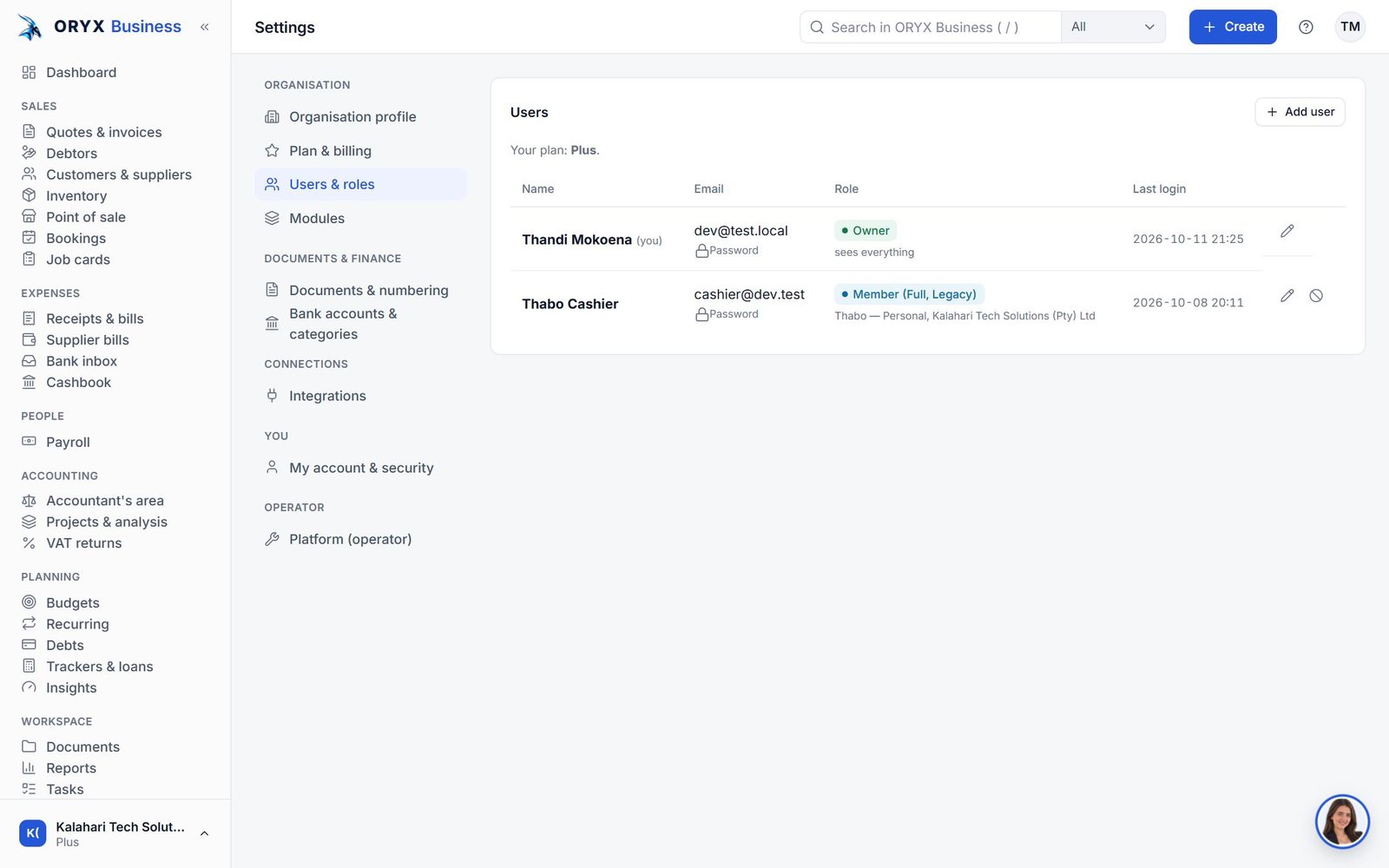
Task: Click the cashier@dev.test email
Action: [749, 294]
